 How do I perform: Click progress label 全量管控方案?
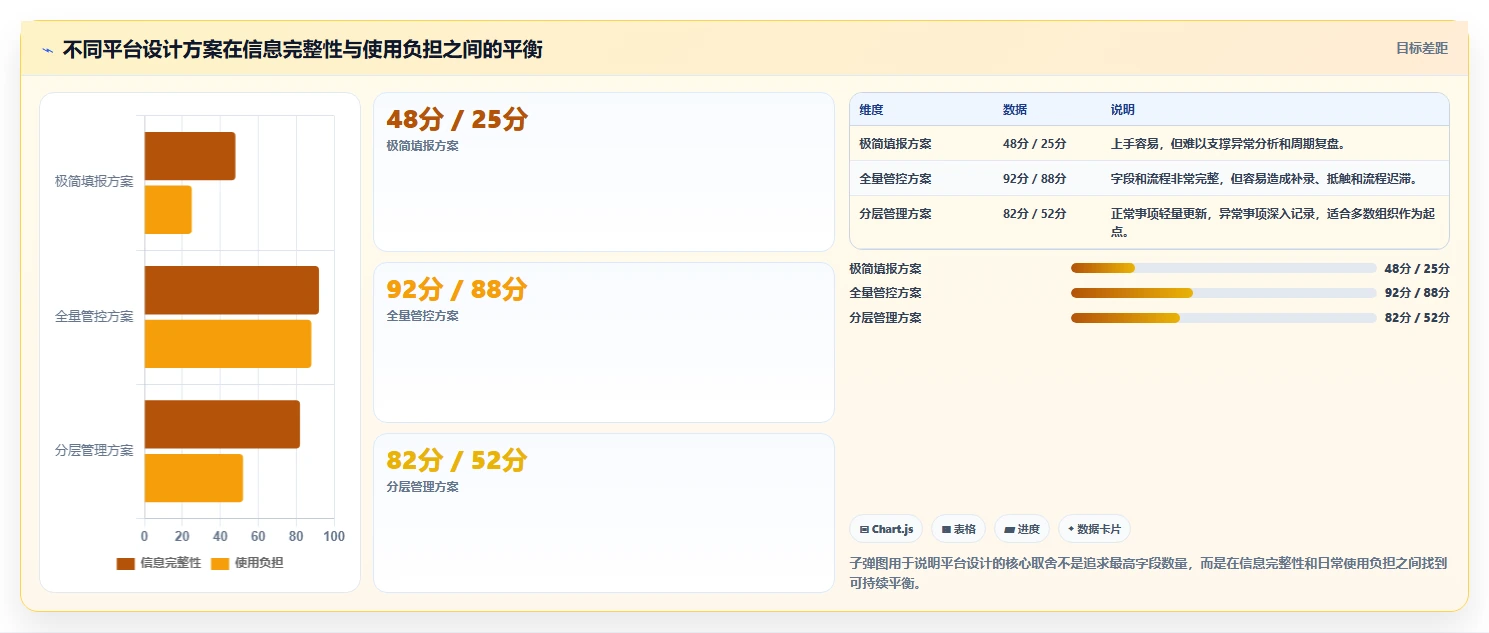point(885,293)
